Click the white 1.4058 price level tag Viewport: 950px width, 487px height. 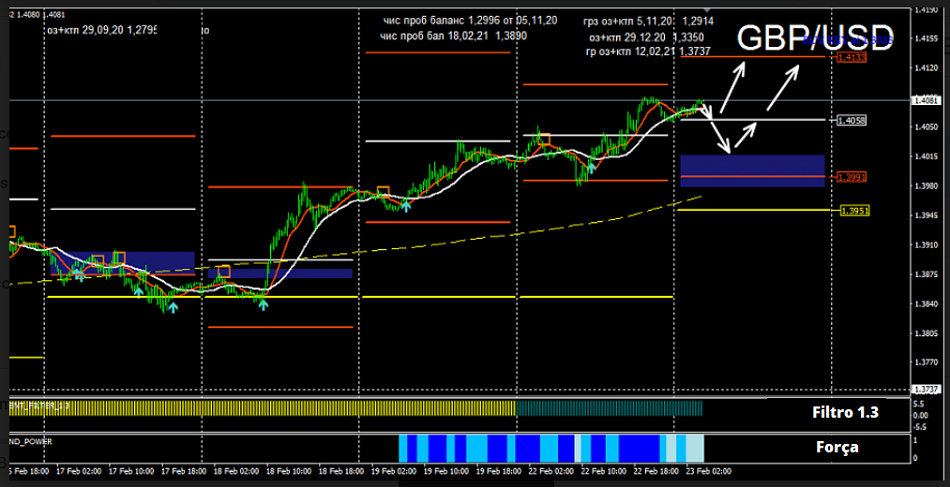point(852,120)
